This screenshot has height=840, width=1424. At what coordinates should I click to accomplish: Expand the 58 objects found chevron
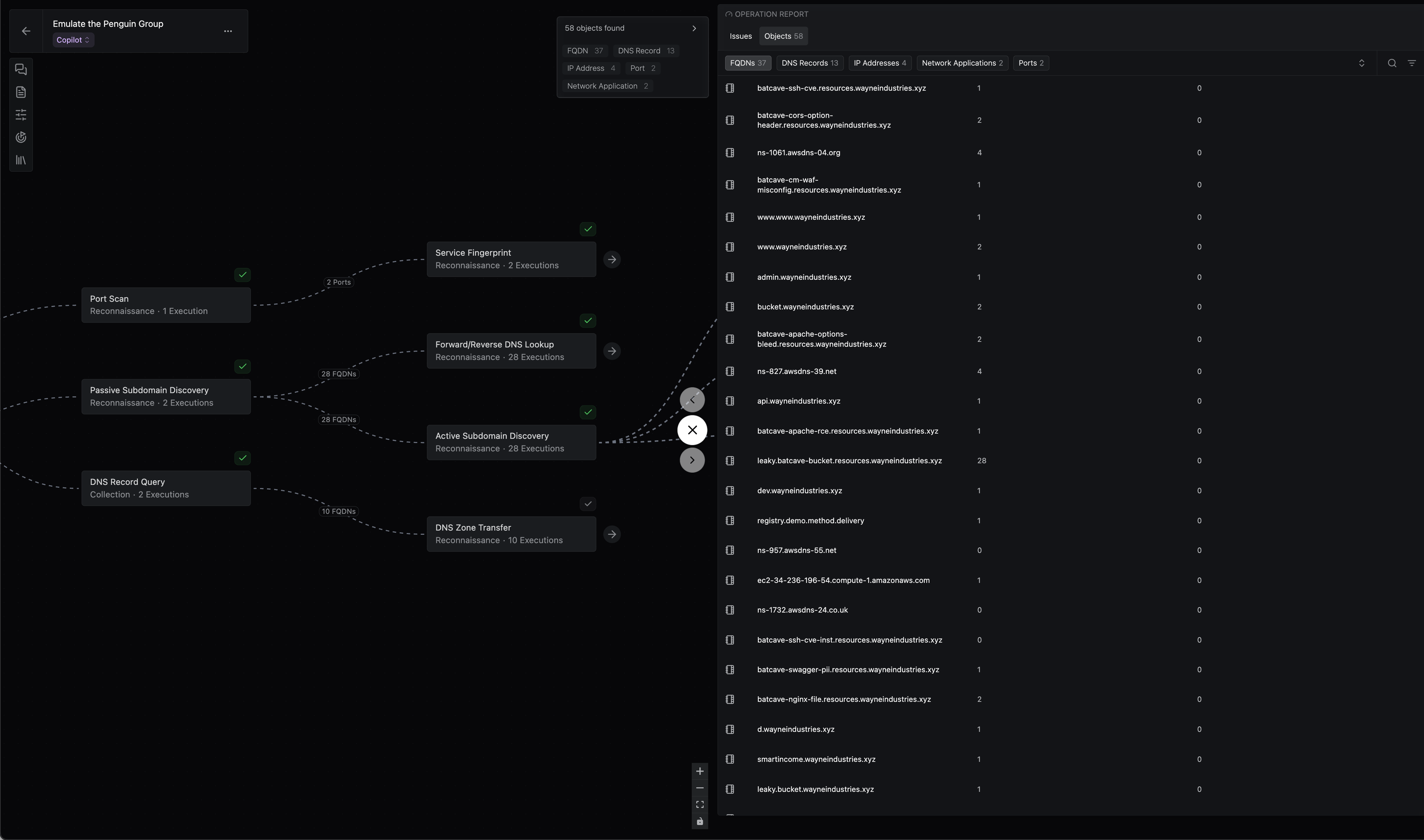694,28
